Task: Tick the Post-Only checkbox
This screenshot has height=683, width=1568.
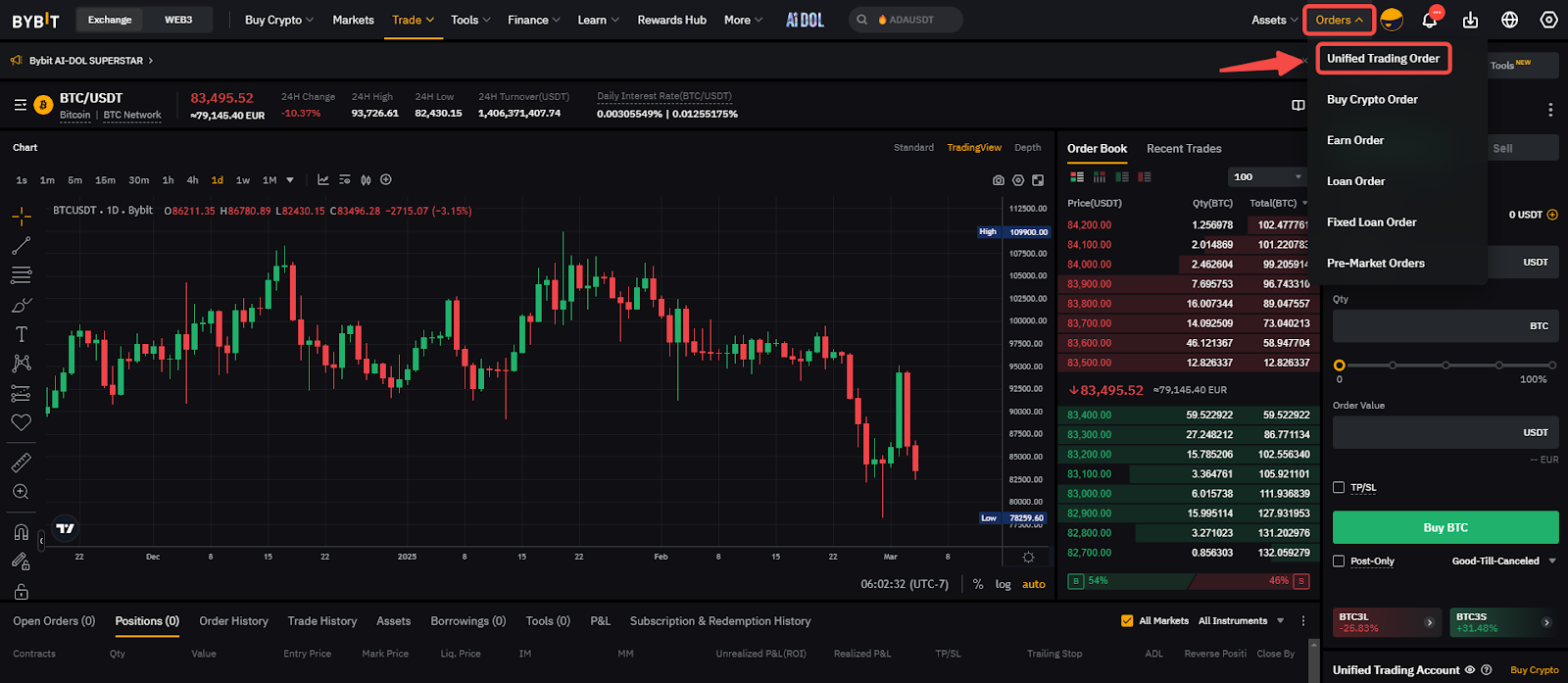Action: pos(1339,561)
